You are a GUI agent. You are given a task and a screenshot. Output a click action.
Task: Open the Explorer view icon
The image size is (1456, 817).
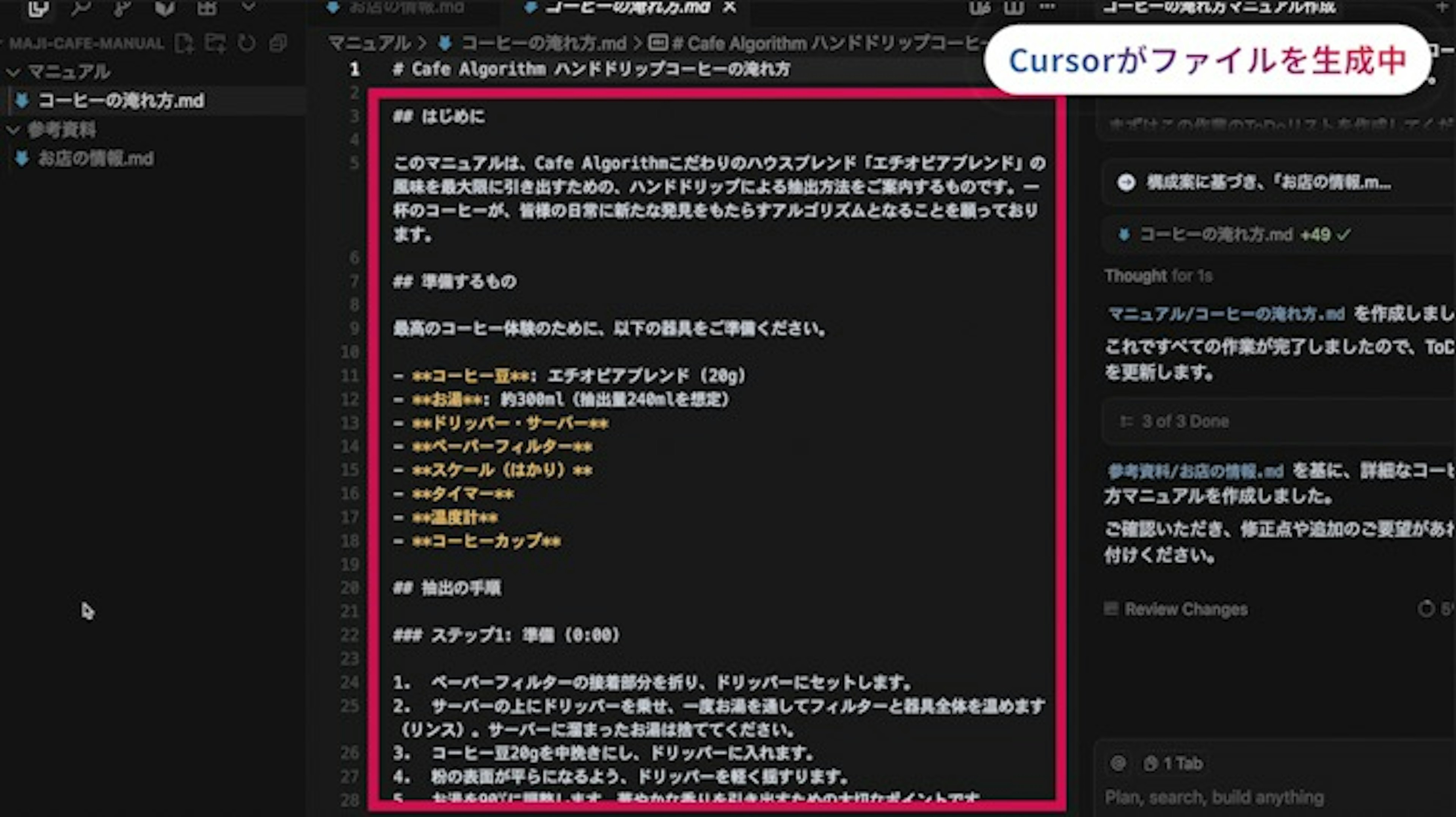(x=38, y=8)
